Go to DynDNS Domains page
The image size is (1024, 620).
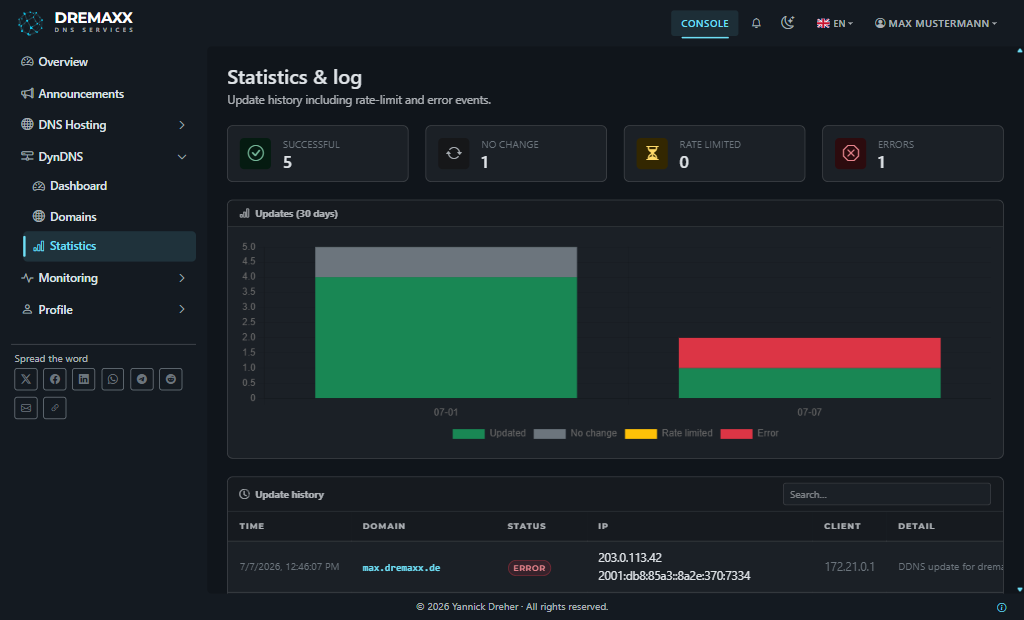point(73,216)
